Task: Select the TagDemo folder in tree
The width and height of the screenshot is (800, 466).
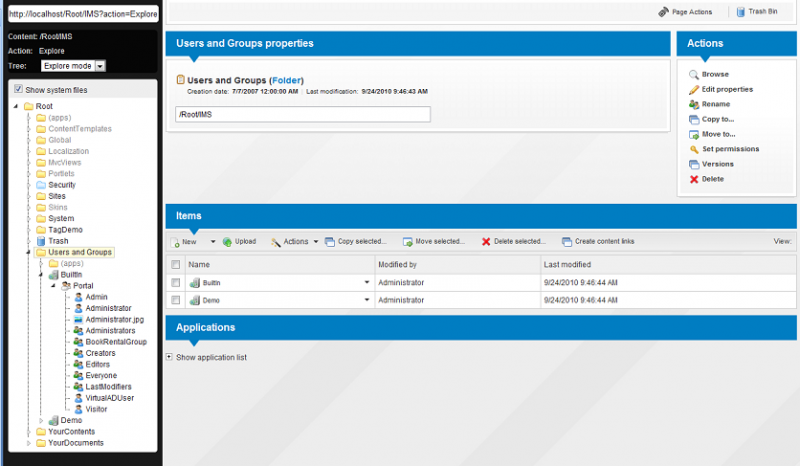Action: 65,230
